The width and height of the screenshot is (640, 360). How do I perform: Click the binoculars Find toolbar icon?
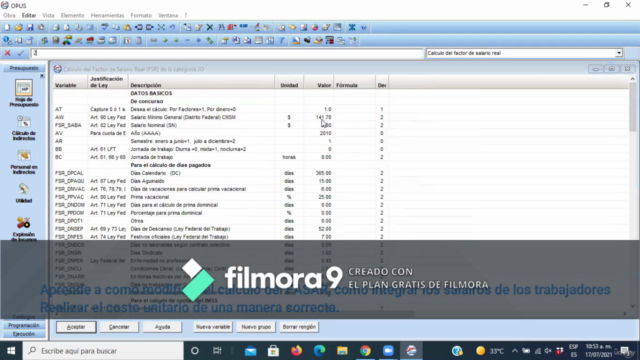[221, 27]
